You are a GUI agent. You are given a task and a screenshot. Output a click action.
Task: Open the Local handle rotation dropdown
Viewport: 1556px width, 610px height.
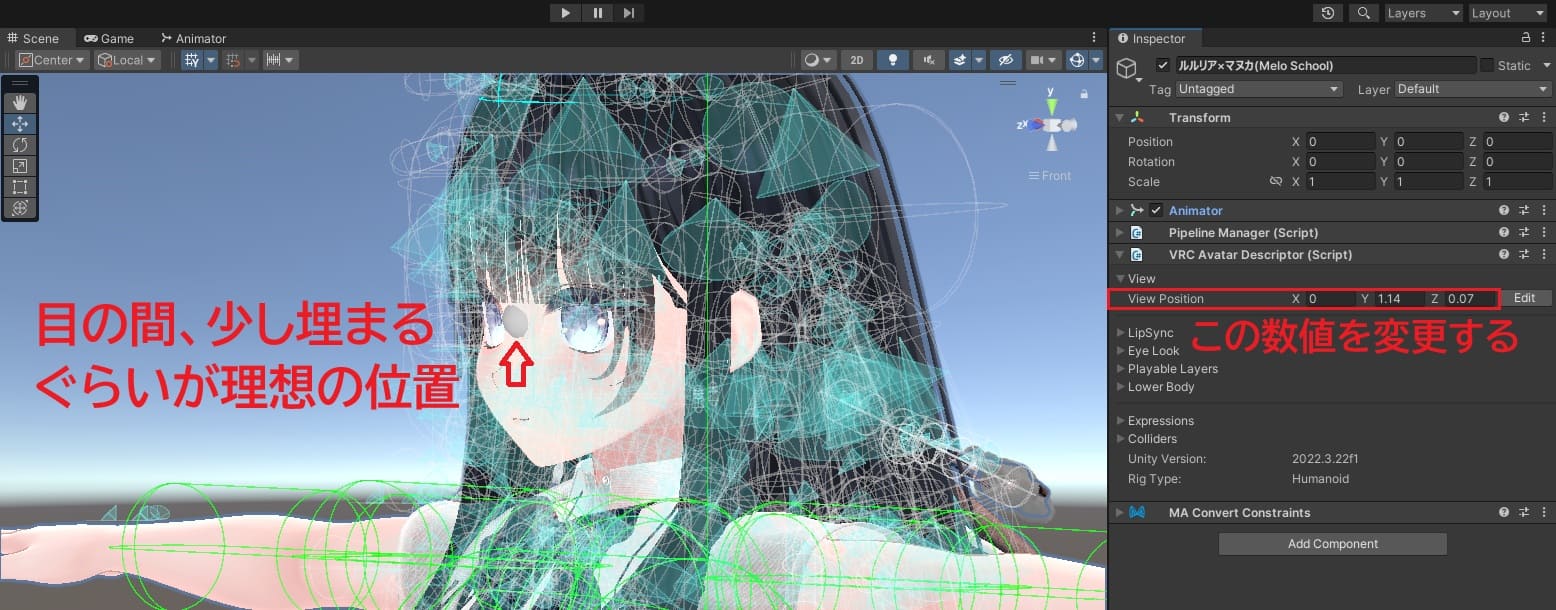point(127,60)
